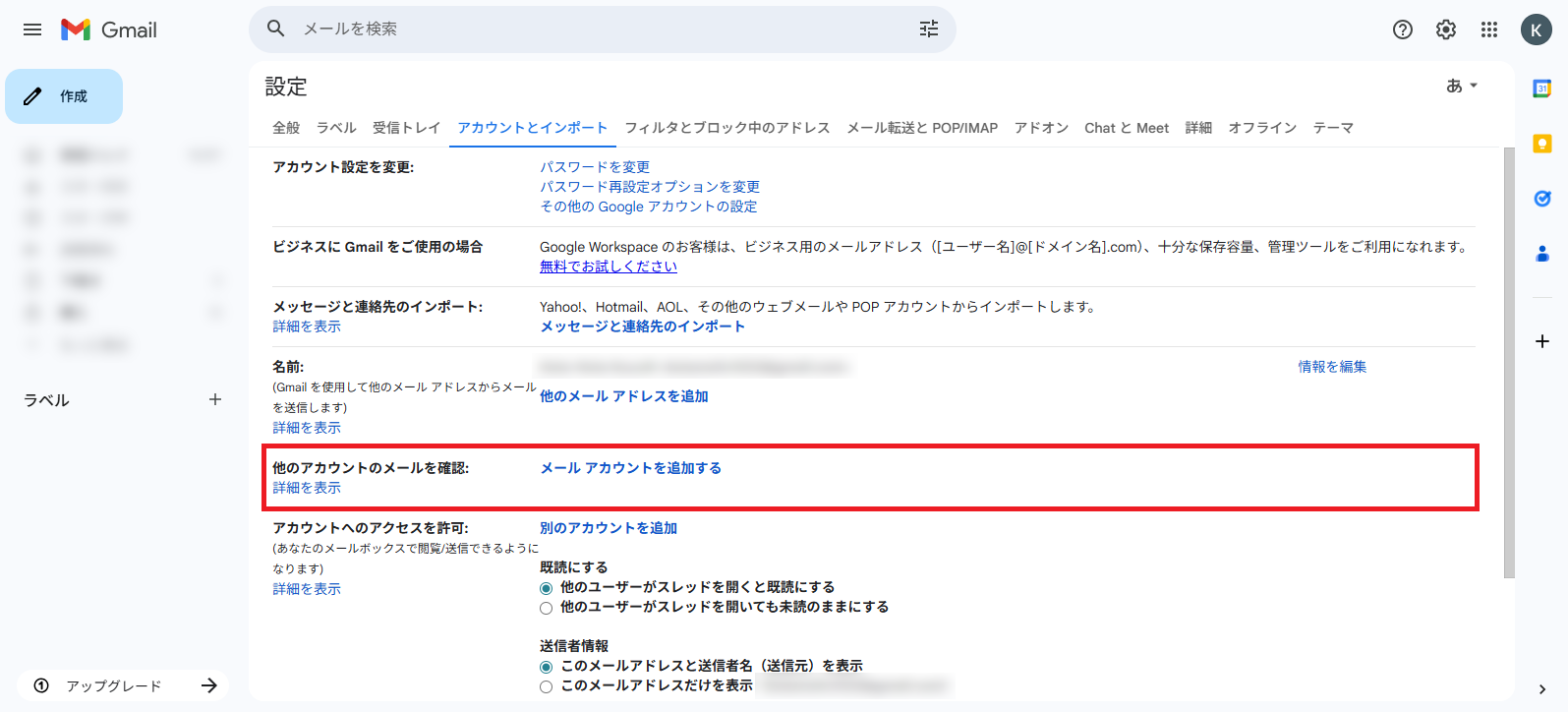
Task: Select このメールアドレスだけを表示 radio button
Action: [x=547, y=686]
